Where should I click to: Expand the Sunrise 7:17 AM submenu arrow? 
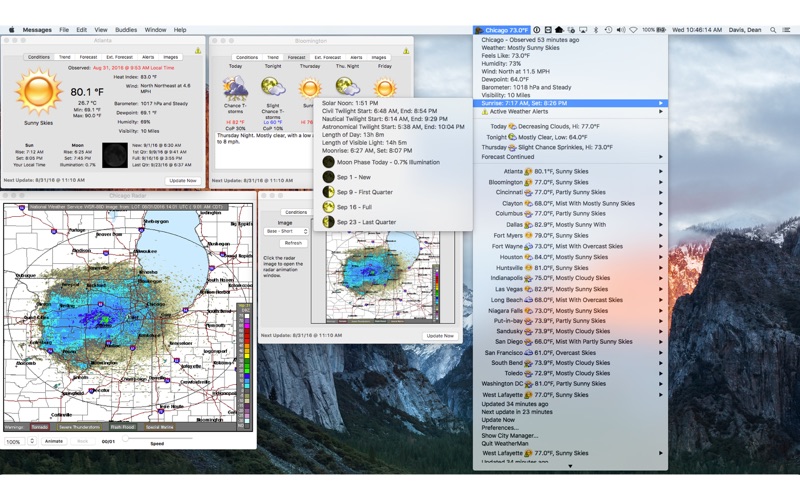(661, 103)
